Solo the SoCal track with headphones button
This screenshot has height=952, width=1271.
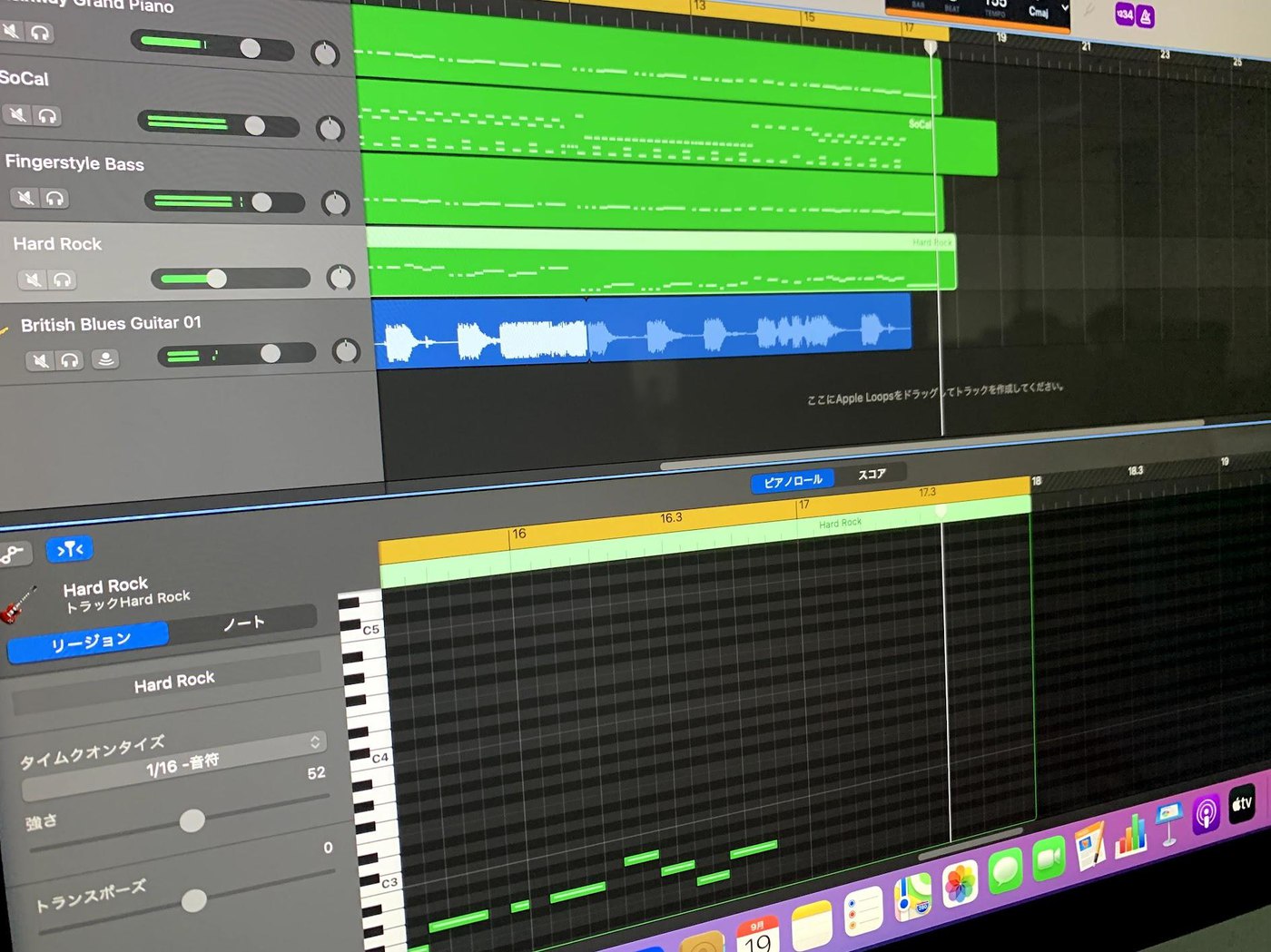pos(47,115)
